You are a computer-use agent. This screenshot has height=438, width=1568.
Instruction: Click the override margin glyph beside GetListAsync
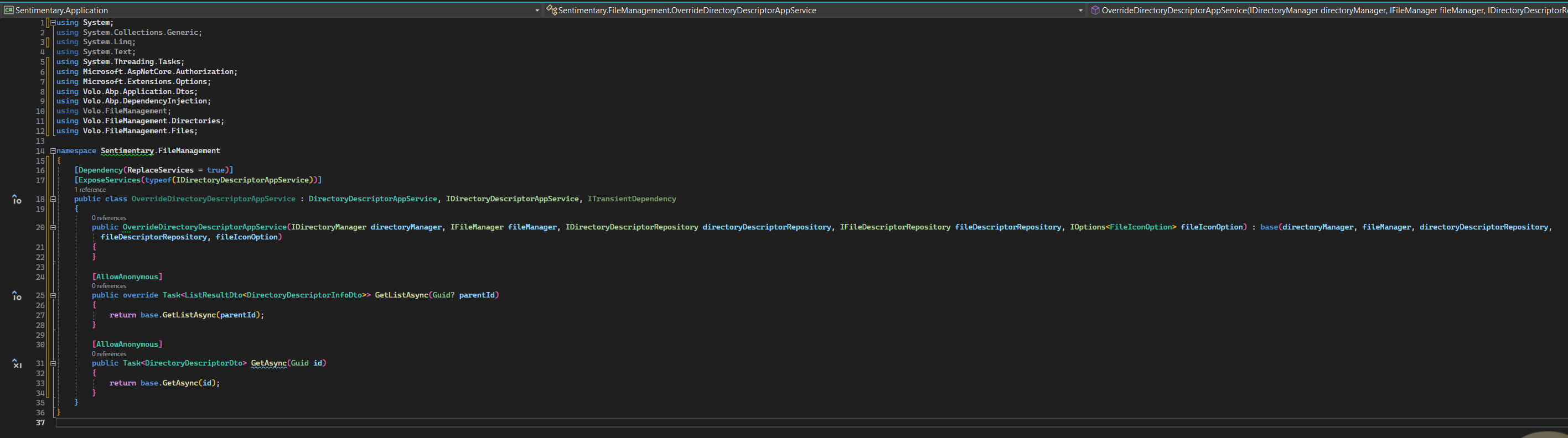pyautogui.click(x=17, y=296)
